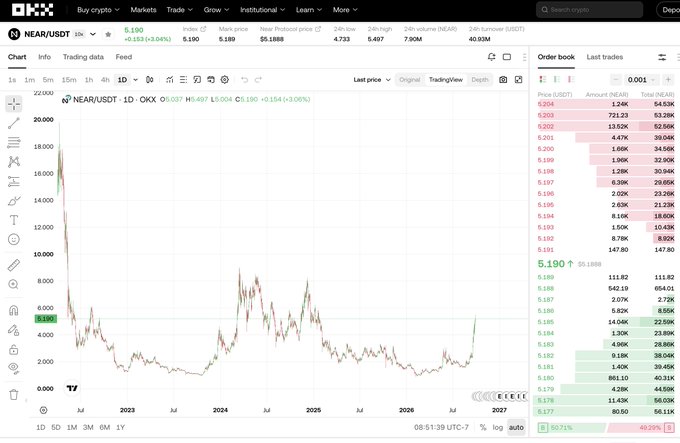Click the Search crypto field
The width and height of the screenshot is (680, 443).
point(589,10)
